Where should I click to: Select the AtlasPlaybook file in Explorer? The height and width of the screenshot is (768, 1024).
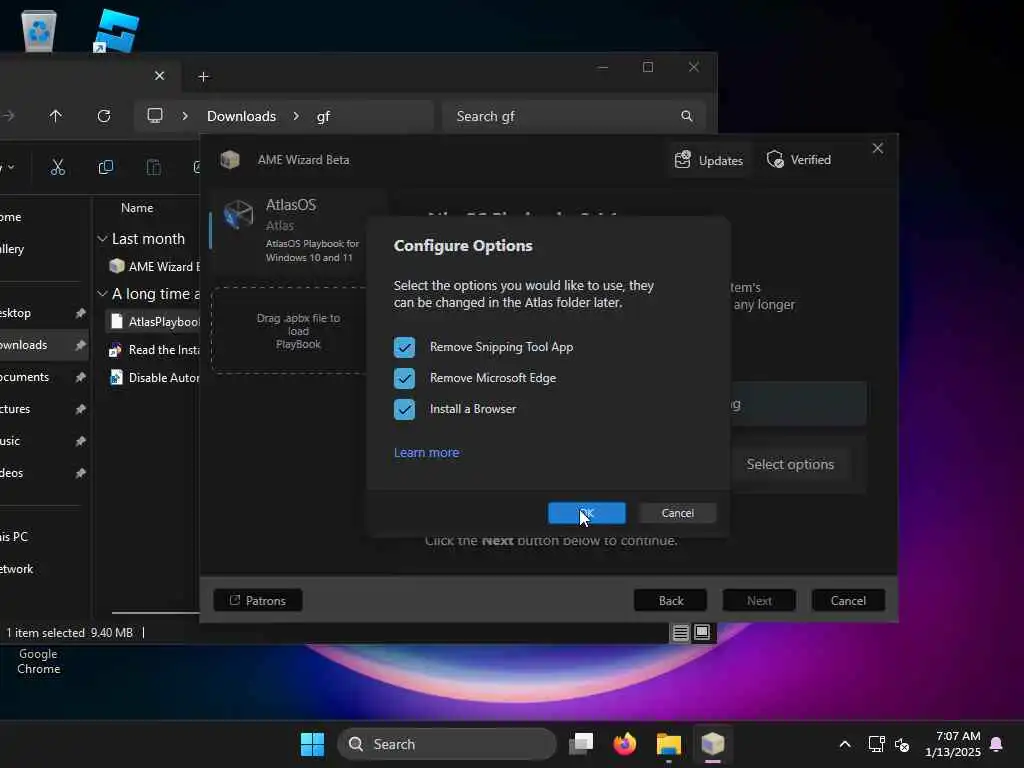pyautogui.click(x=155, y=321)
